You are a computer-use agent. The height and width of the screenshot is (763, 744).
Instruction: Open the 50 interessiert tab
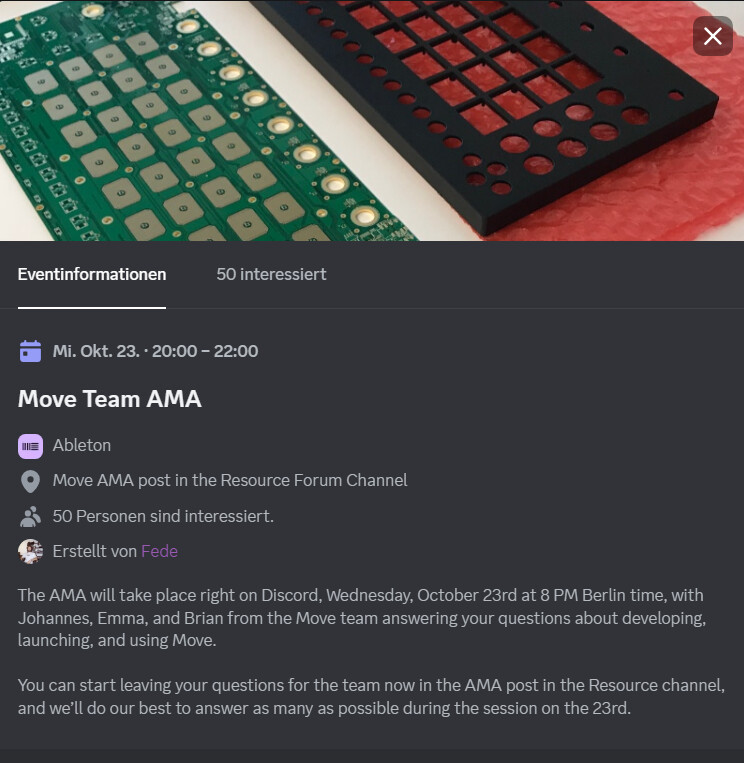click(x=272, y=274)
